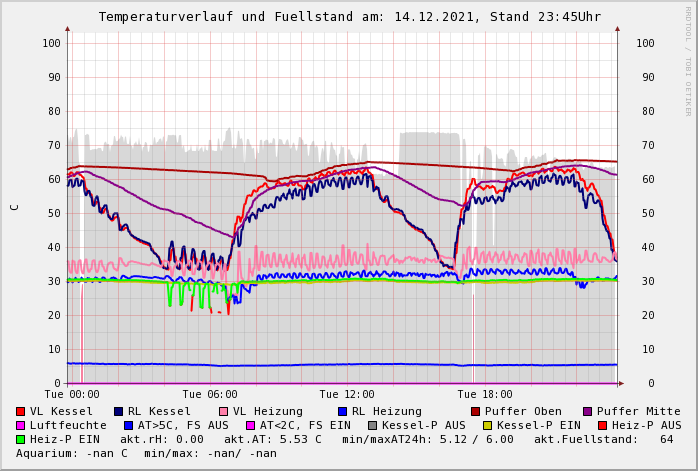Screen dimensions: 698x471
Task: Select the grey Kessel-P AUS swatch
Action: point(372,426)
